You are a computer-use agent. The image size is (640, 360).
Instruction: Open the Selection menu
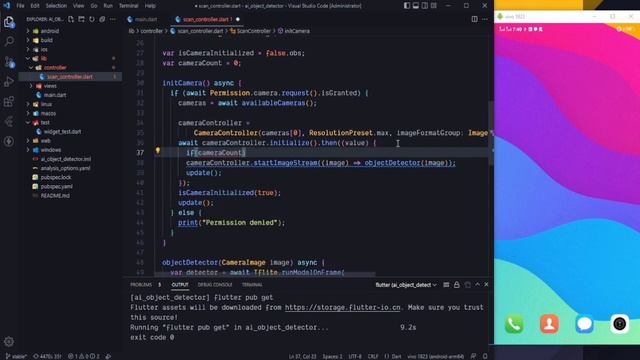pyautogui.click(x=56, y=6)
